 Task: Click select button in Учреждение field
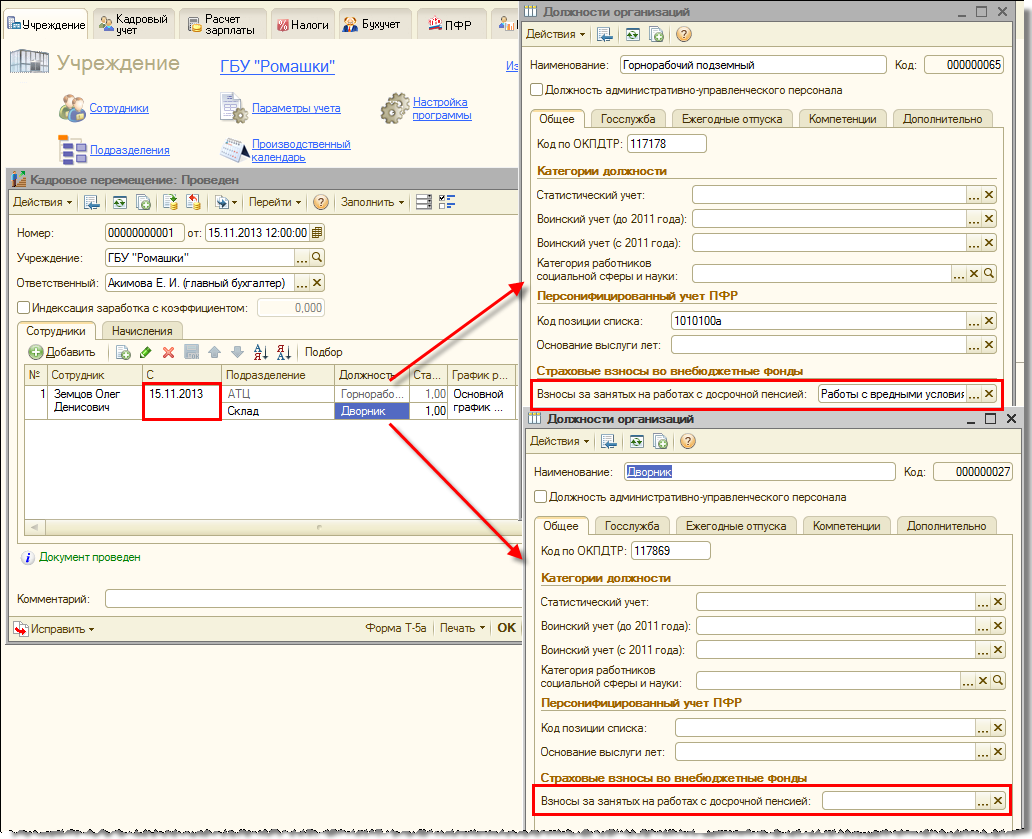(x=301, y=258)
